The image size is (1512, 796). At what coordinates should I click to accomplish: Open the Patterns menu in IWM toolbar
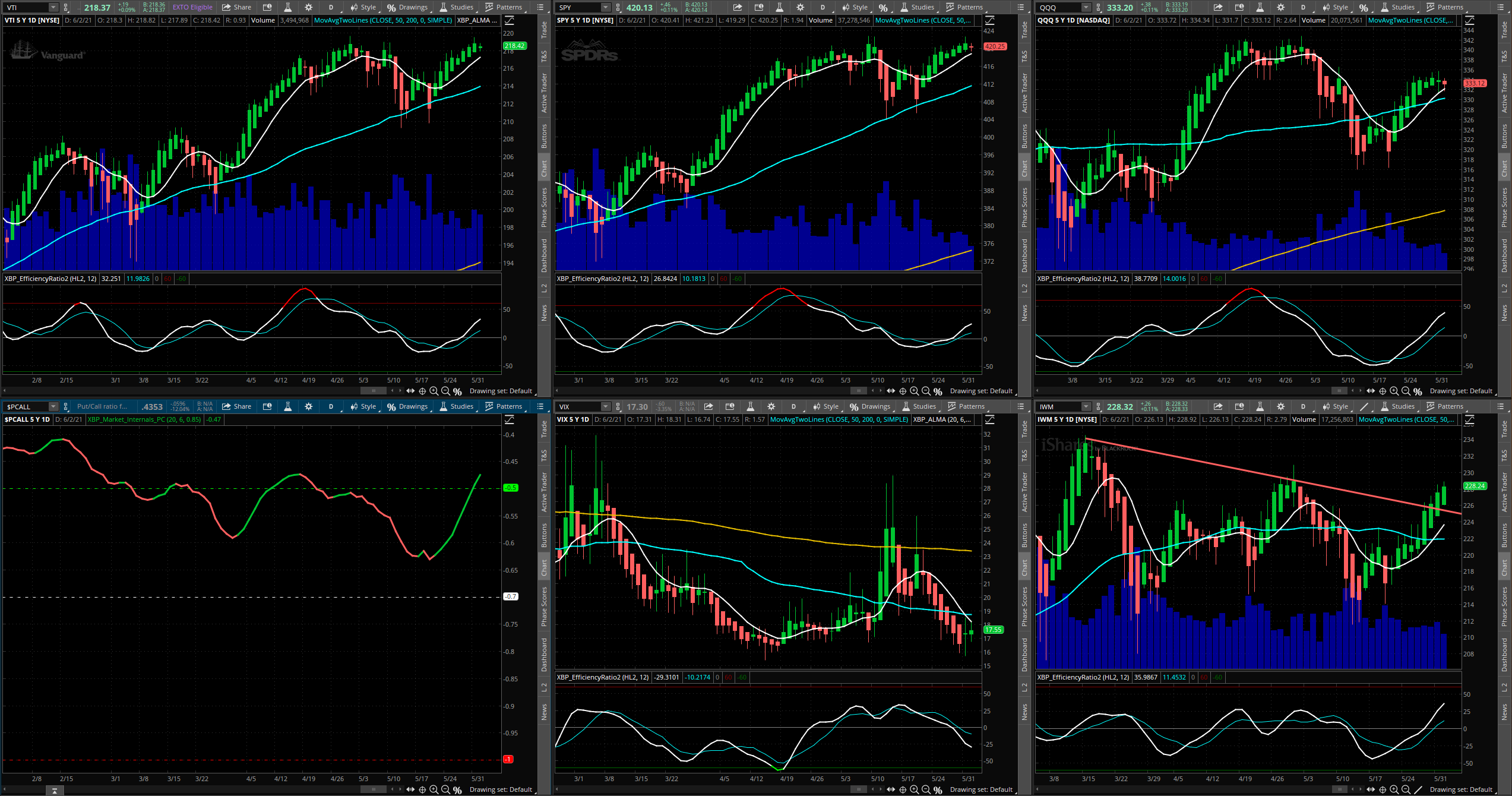click(x=1444, y=406)
